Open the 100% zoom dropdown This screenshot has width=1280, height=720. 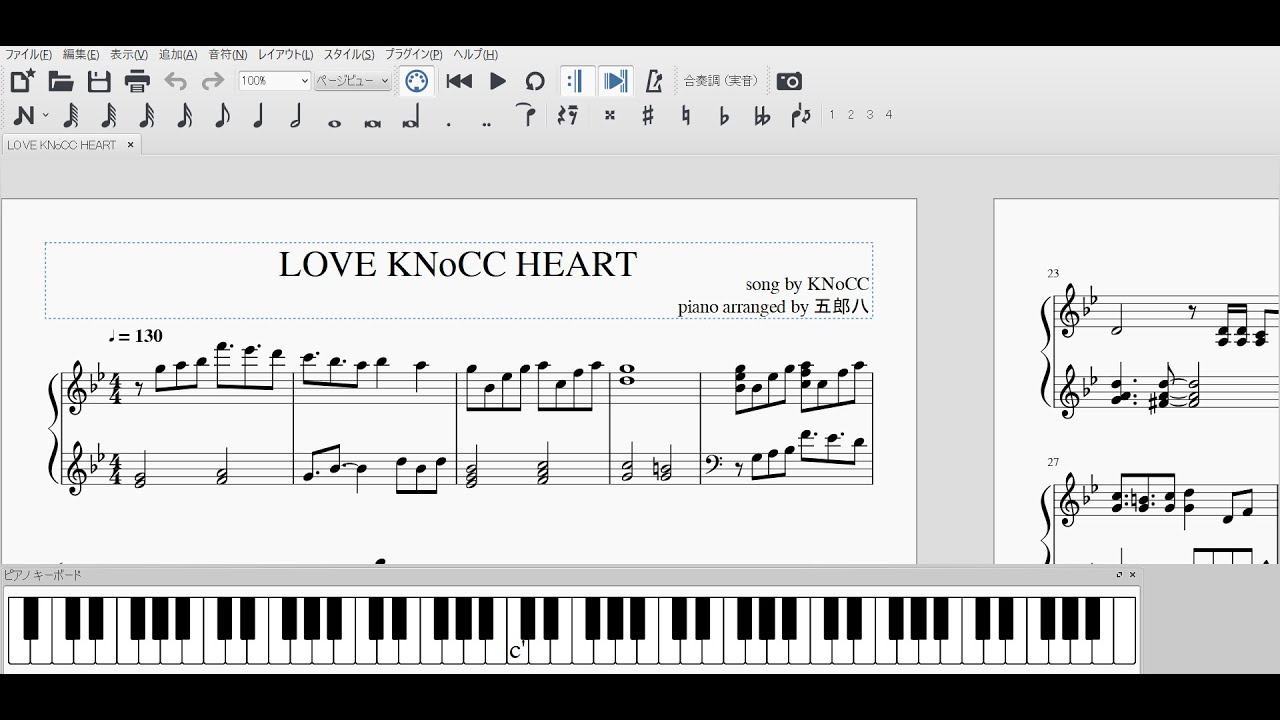272,80
